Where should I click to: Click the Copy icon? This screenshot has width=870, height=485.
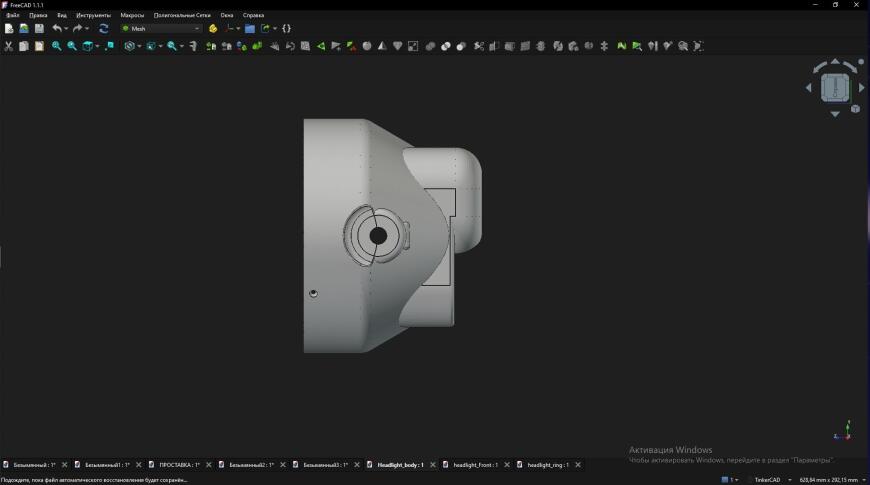(24, 46)
